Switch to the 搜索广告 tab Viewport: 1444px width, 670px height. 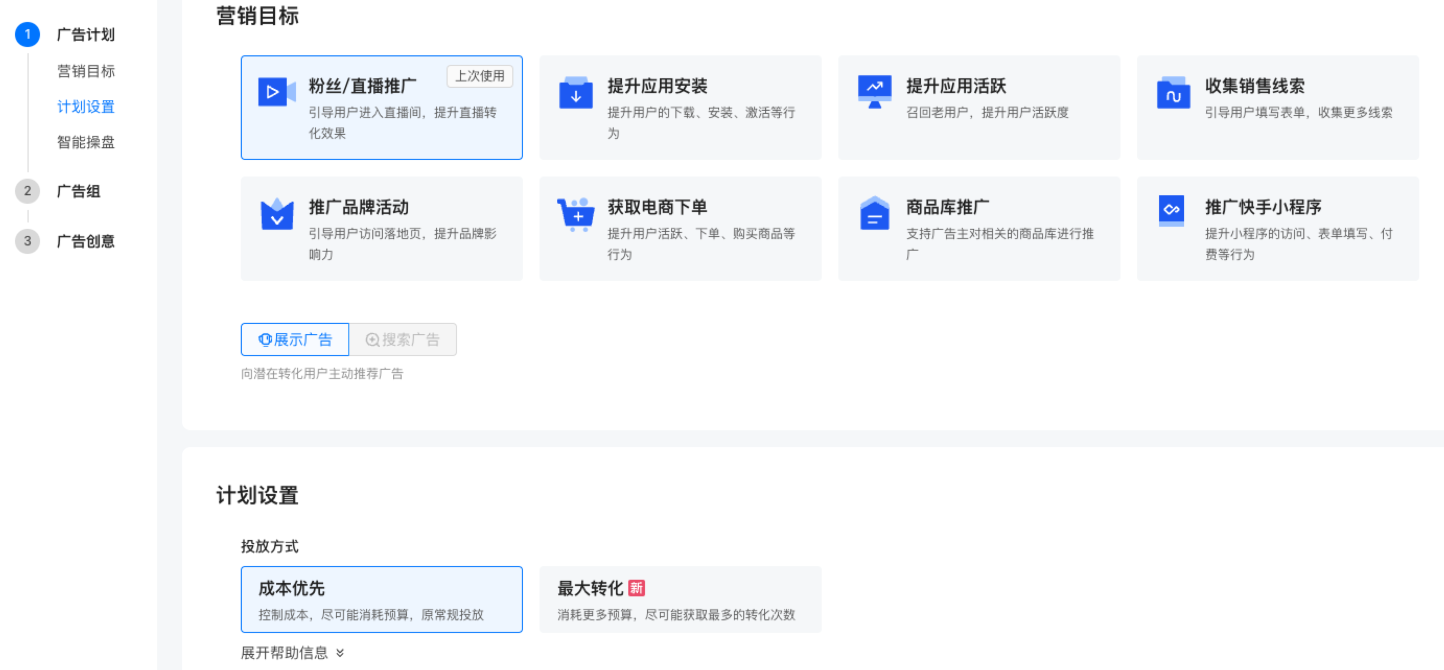[x=403, y=339]
